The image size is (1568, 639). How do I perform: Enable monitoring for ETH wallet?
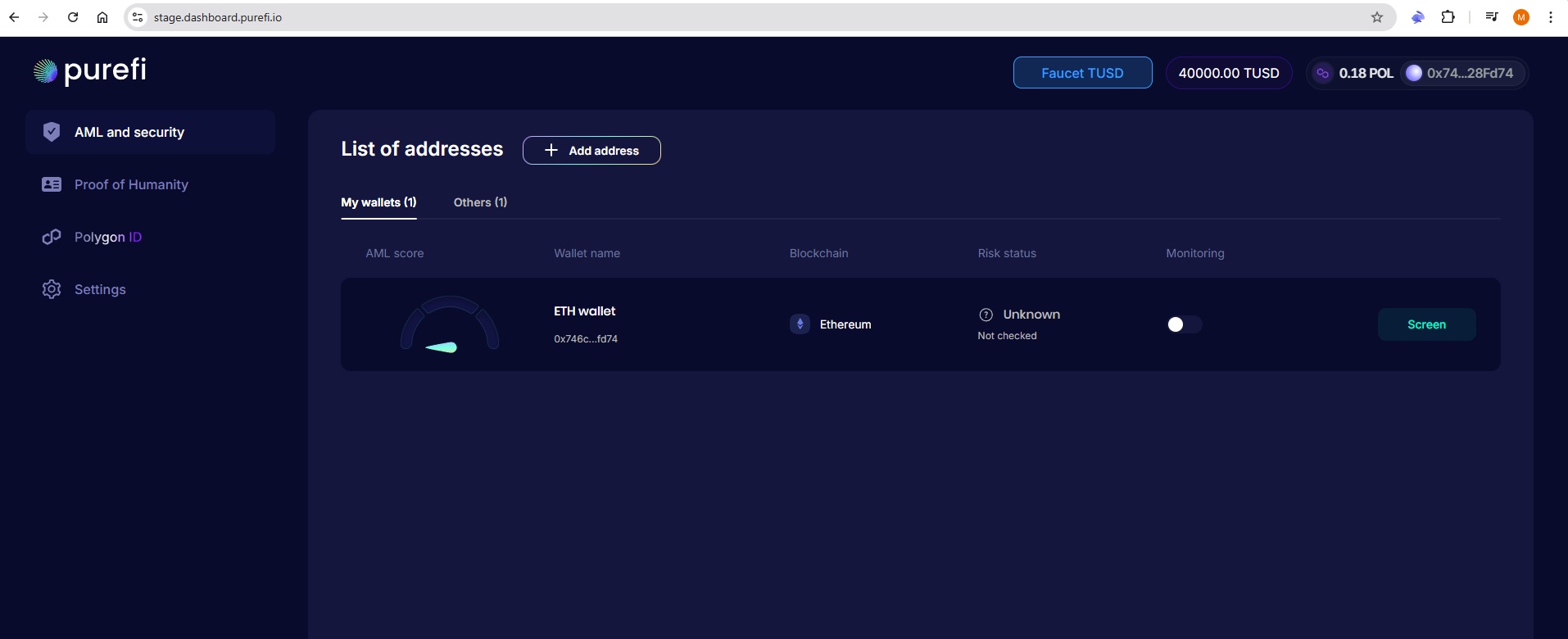tap(1184, 324)
